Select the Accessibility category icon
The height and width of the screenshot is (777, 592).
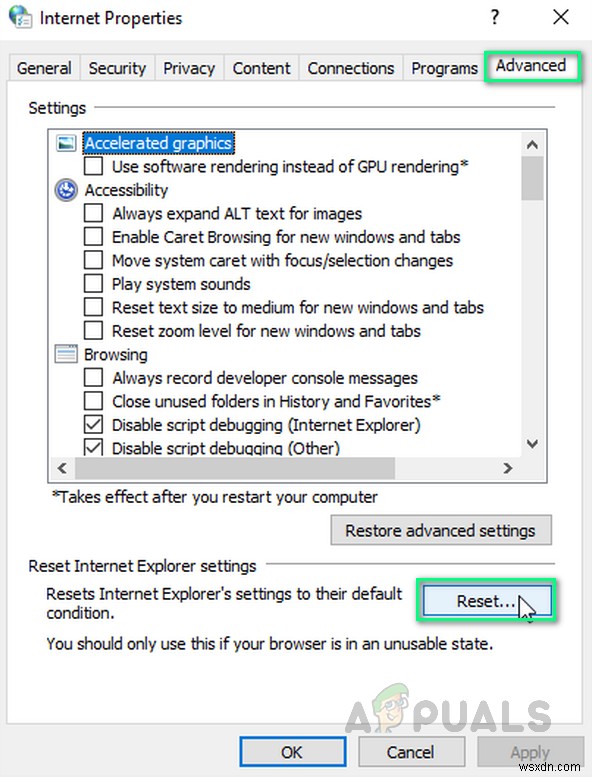pos(66,190)
